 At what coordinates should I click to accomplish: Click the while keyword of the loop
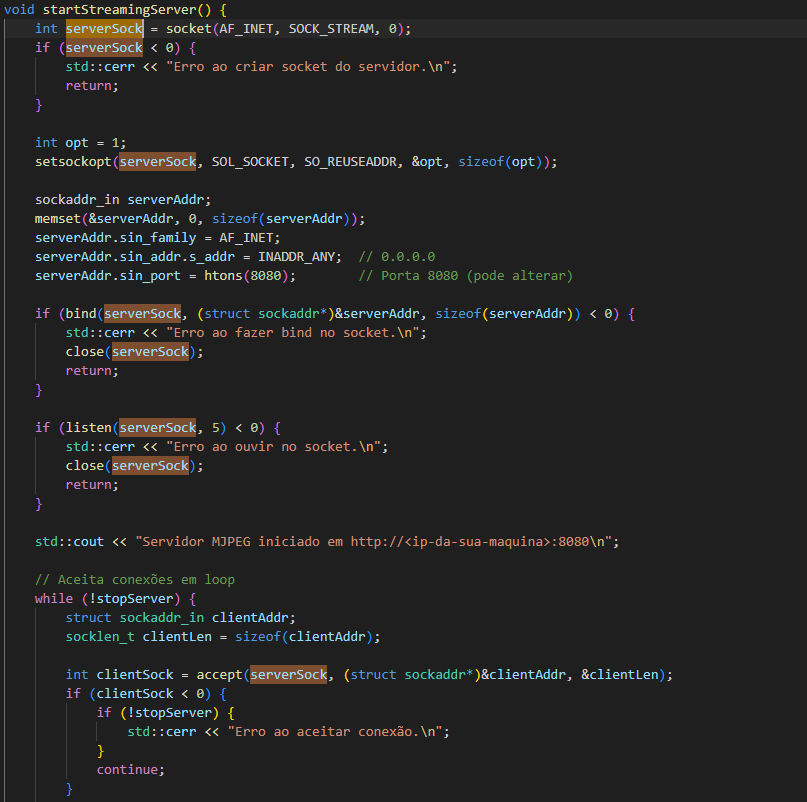tap(53, 598)
